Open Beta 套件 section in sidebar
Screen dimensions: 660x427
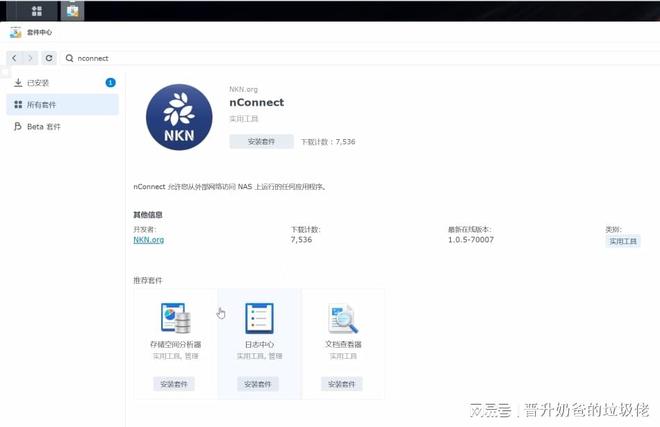62,127
